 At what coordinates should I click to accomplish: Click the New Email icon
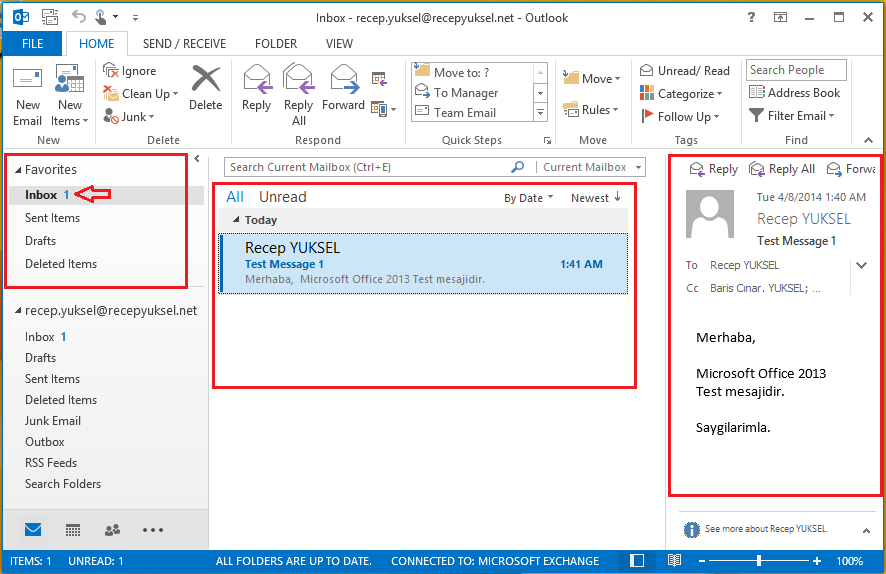[x=27, y=80]
